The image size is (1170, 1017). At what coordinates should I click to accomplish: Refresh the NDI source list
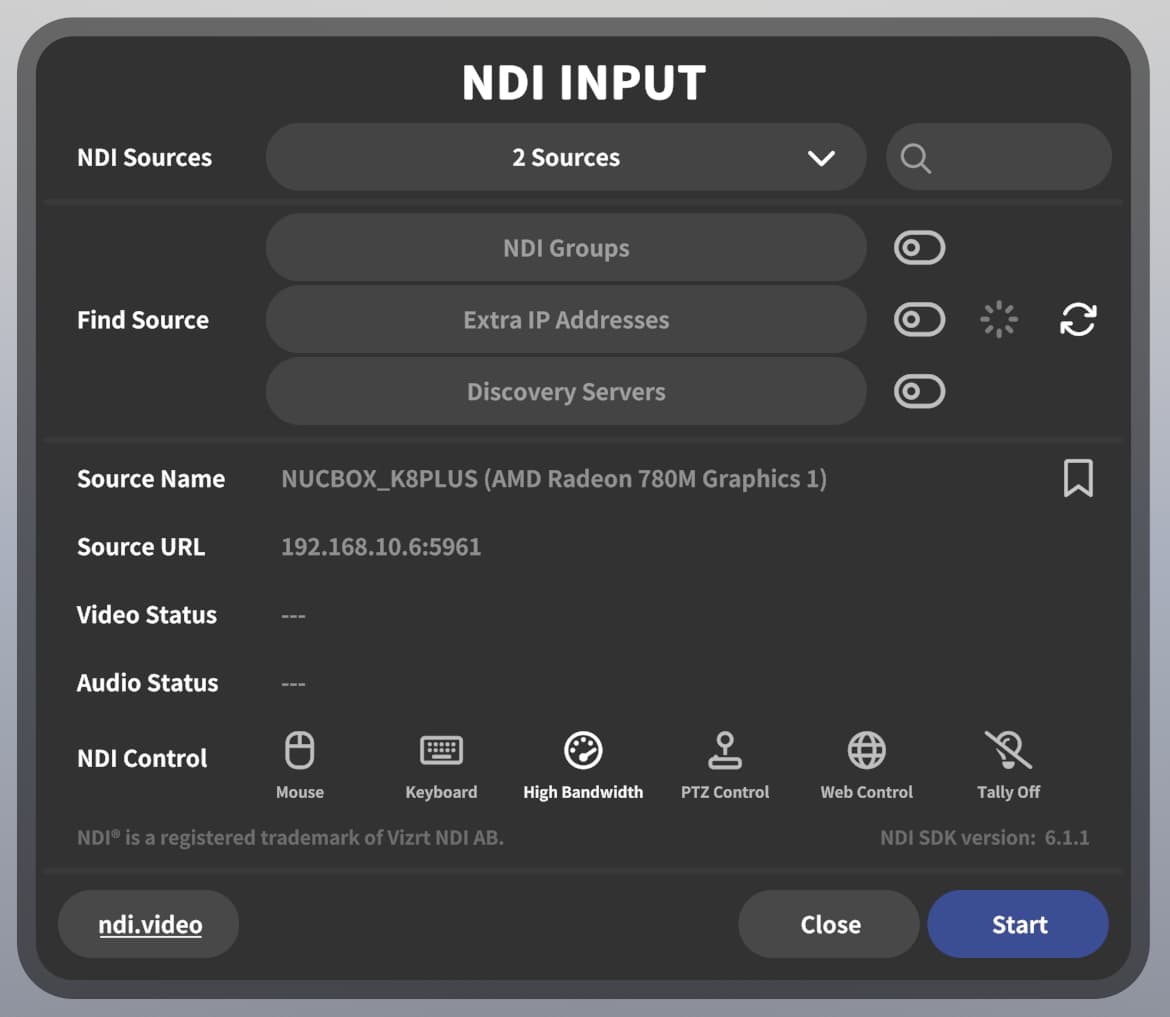(1078, 320)
